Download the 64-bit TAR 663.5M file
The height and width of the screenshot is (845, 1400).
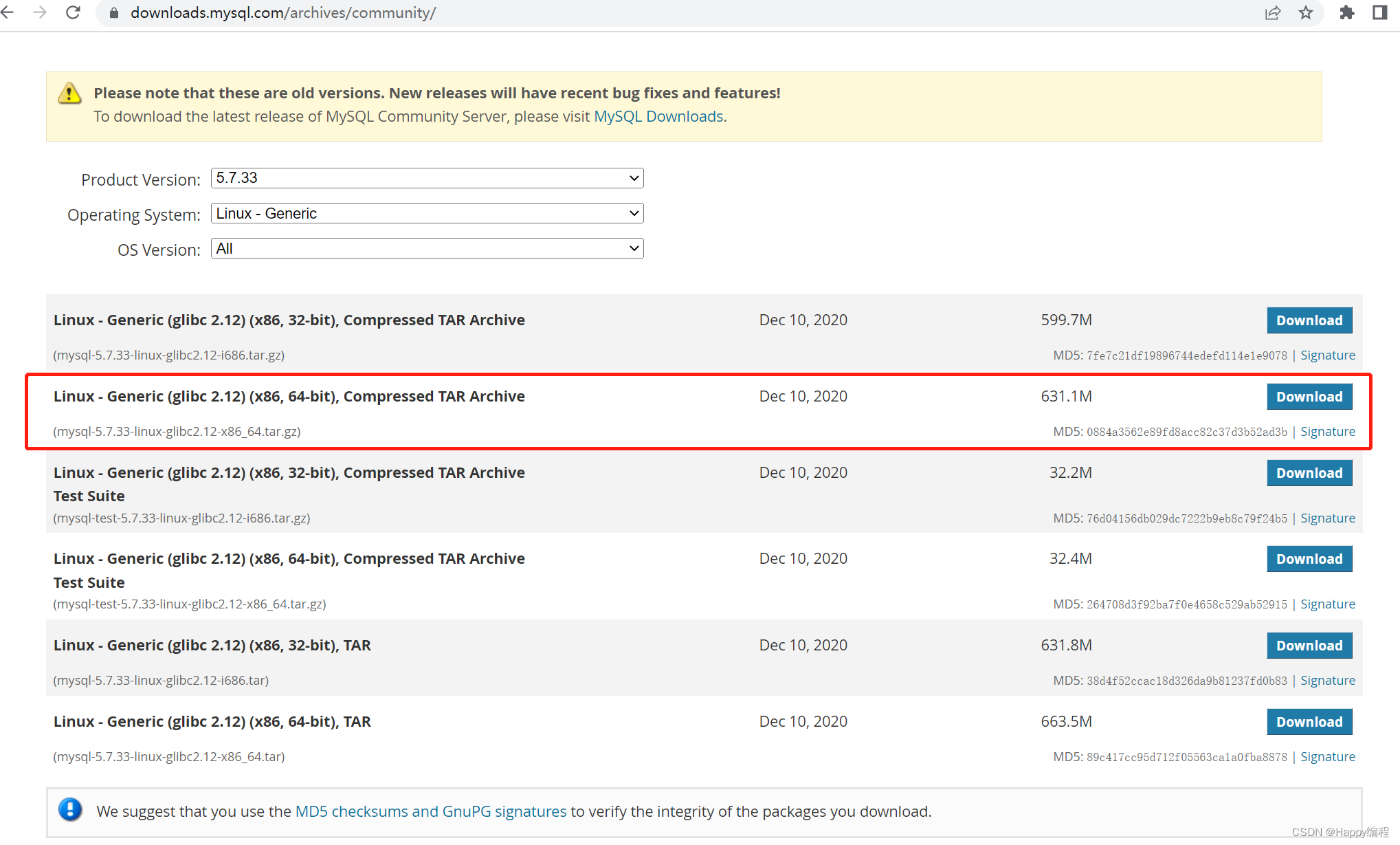(1309, 722)
